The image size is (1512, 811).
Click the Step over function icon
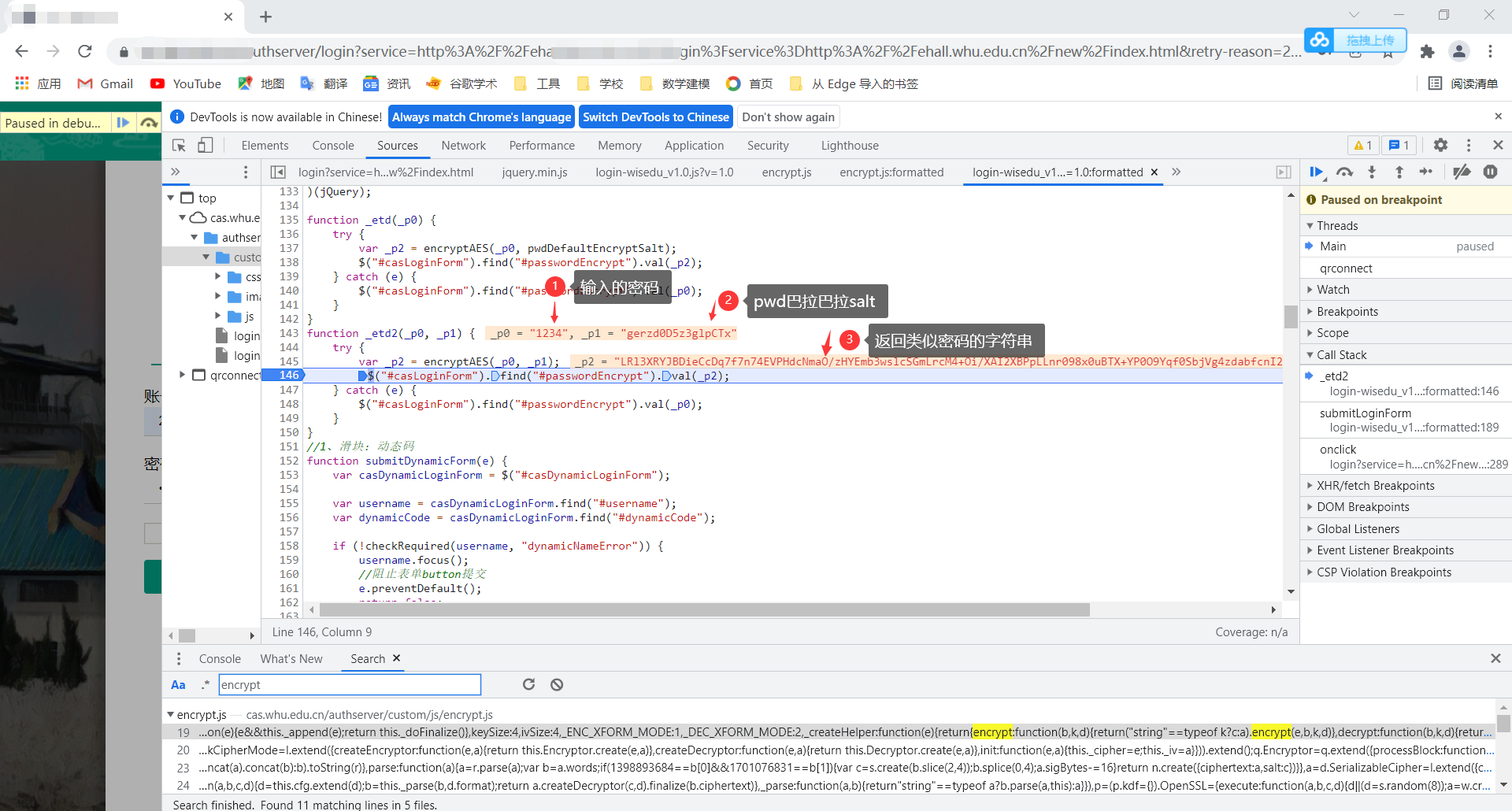coord(1344,172)
